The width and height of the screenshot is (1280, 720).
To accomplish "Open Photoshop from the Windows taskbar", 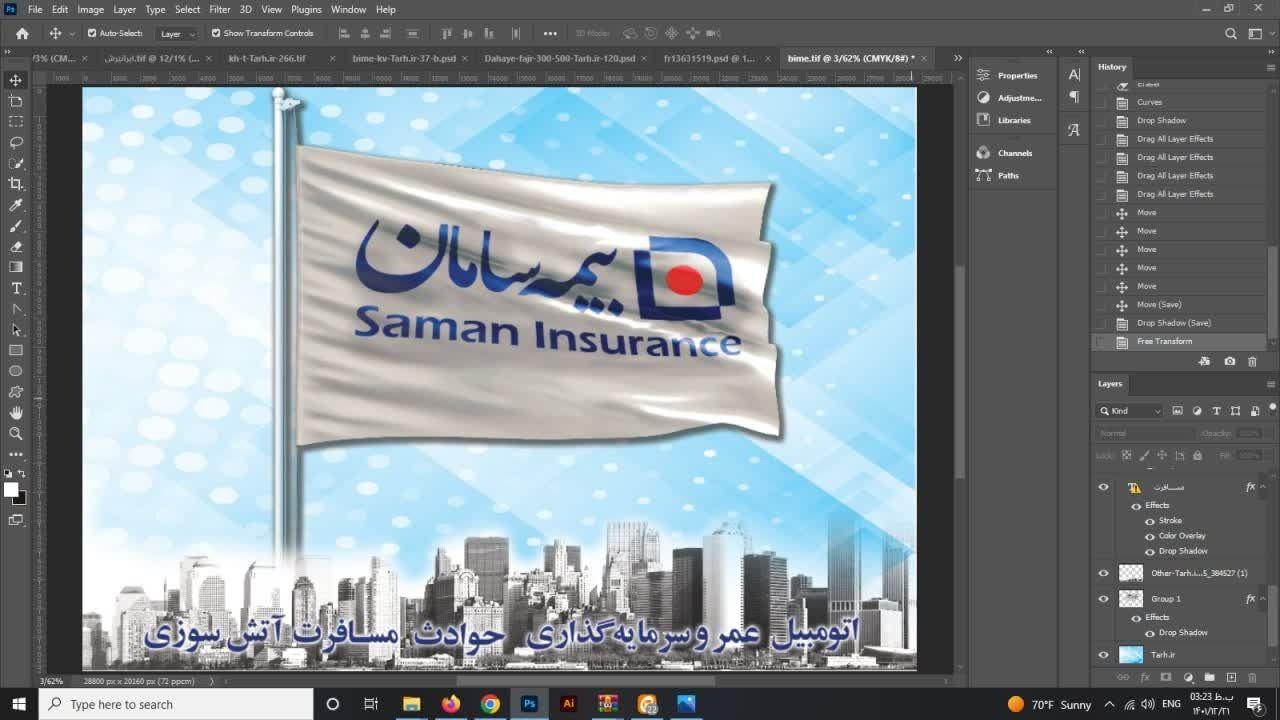I will (529, 704).
